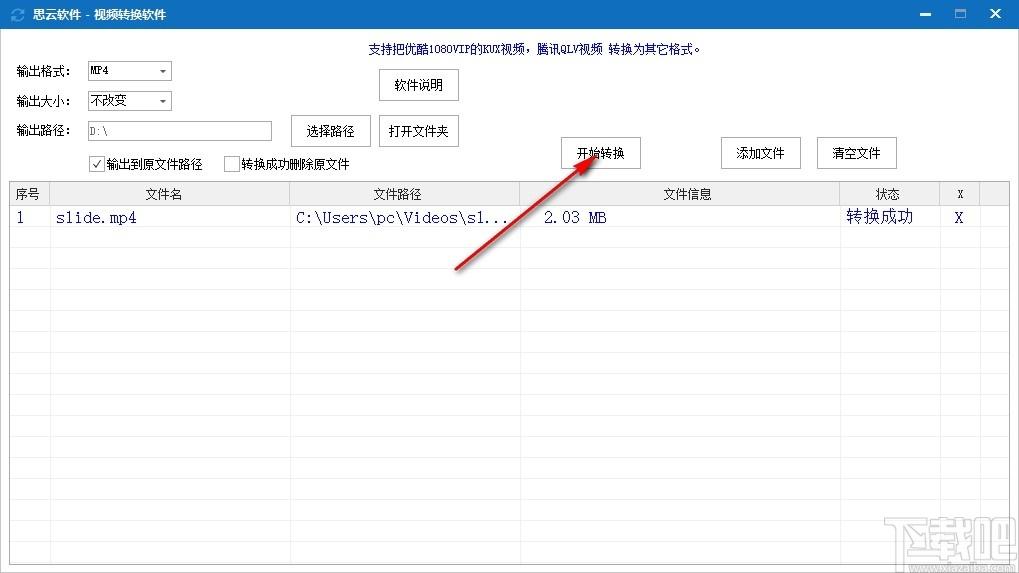Image resolution: width=1019 pixels, height=573 pixels.
Task: Remove slide.mp4 using row X
Action: click(x=959, y=218)
